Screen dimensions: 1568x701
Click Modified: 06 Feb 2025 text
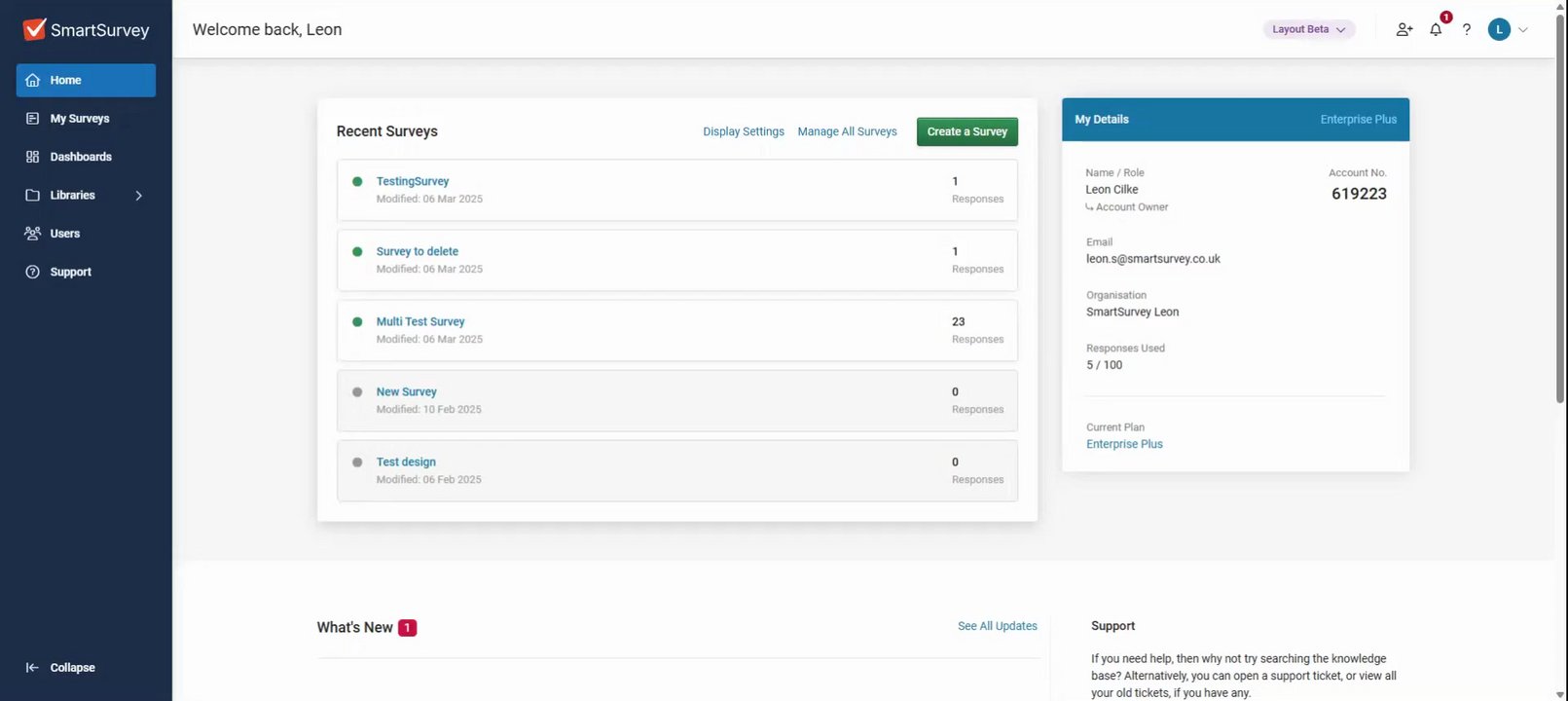[429, 480]
